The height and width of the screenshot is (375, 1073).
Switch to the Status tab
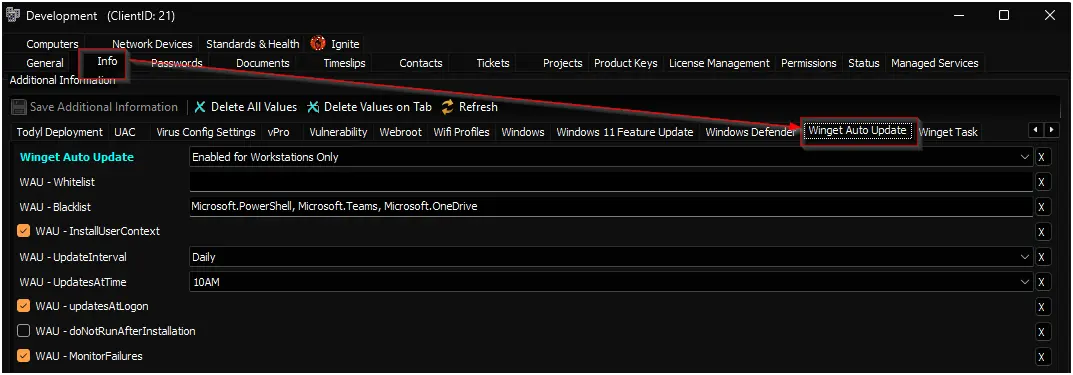click(x=864, y=63)
